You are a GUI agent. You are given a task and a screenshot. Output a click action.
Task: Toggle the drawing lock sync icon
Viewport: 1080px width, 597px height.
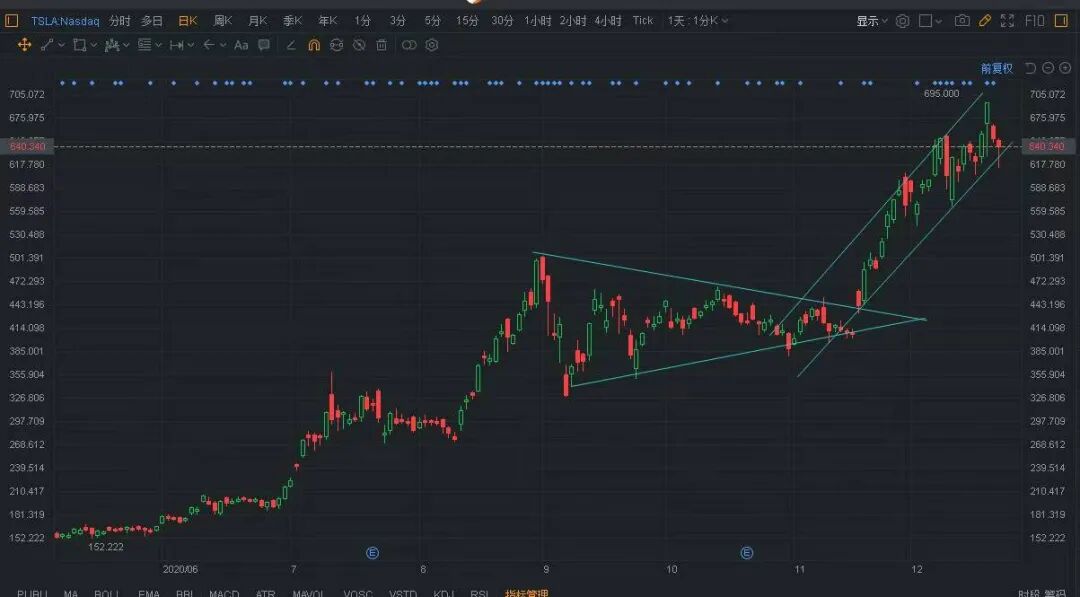(336, 45)
